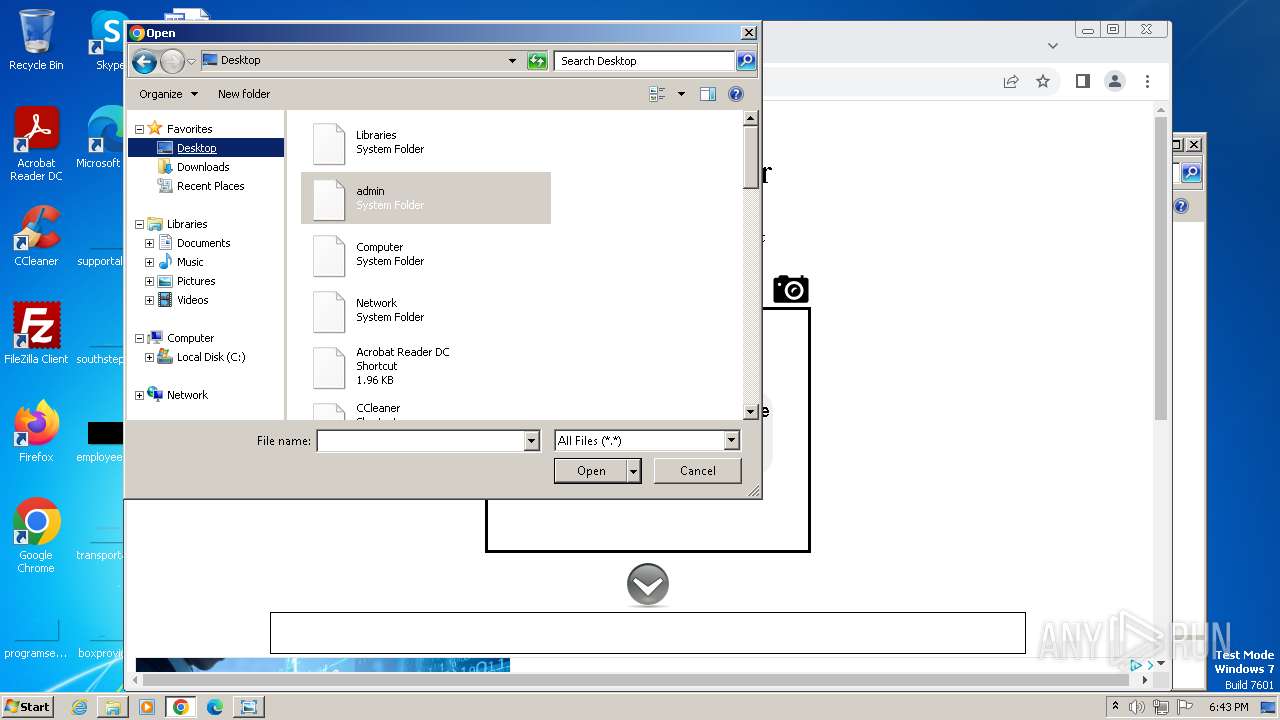Click the Start button
1280x720 pixels.
coord(27,706)
